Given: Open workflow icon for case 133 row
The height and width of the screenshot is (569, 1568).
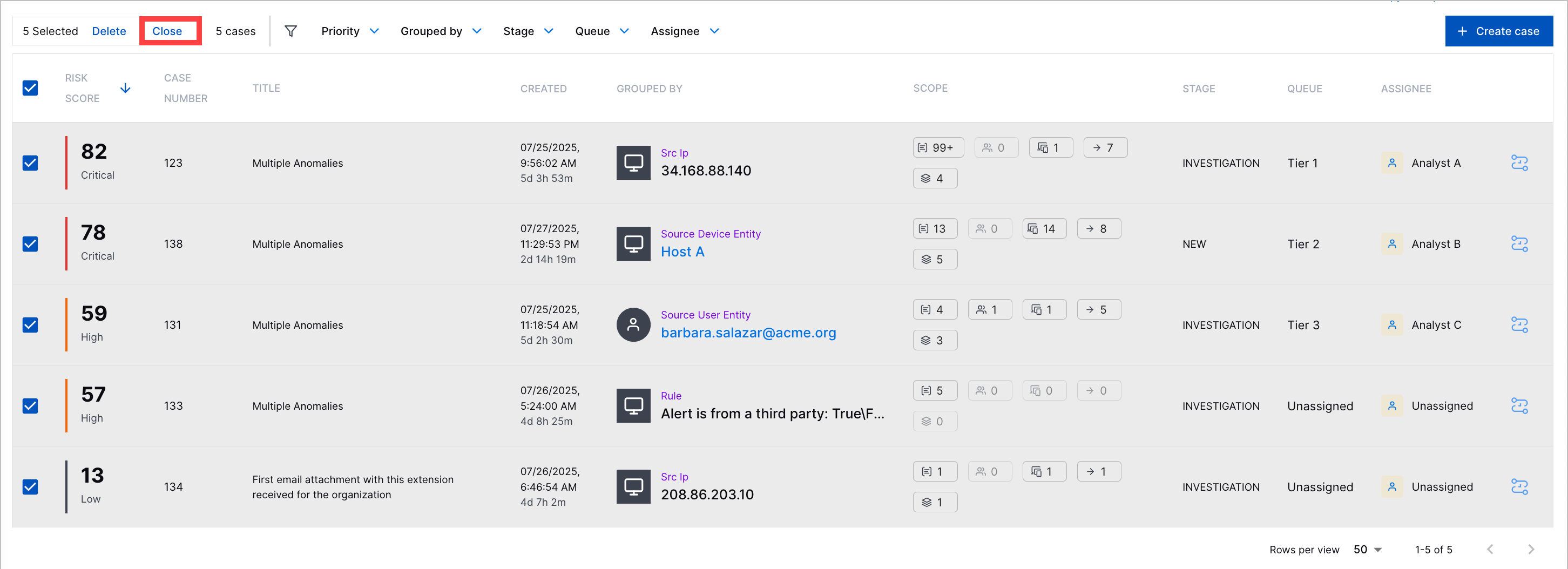Looking at the screenshot, I should coord(1519,406).
